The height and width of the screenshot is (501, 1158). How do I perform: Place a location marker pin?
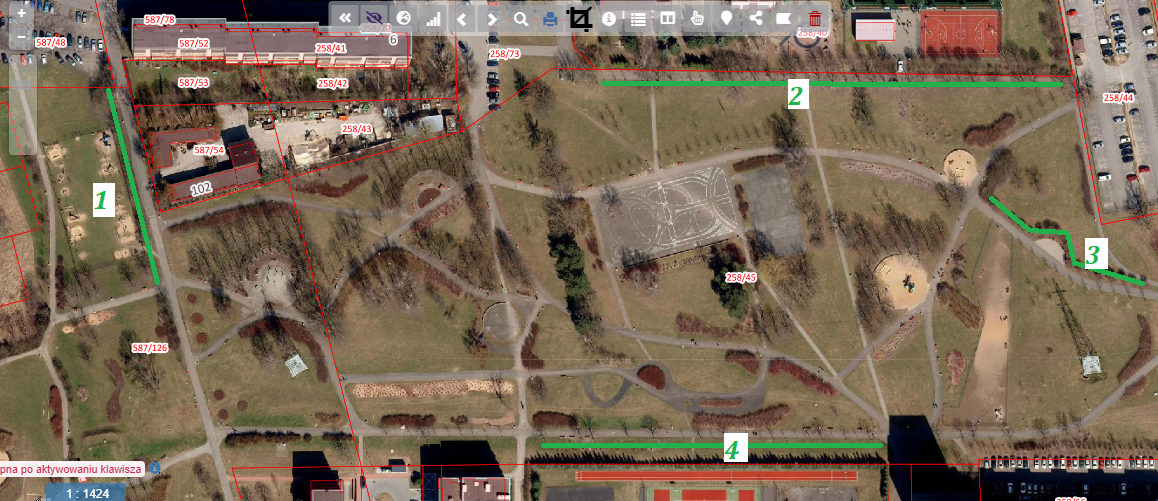pyautogui.click(x=727, y=18)
